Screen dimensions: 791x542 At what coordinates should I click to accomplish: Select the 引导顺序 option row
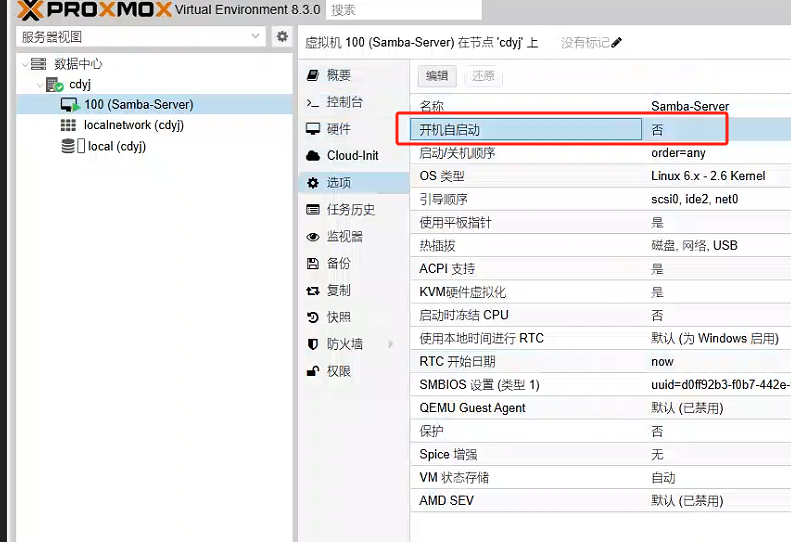(600, 199)
